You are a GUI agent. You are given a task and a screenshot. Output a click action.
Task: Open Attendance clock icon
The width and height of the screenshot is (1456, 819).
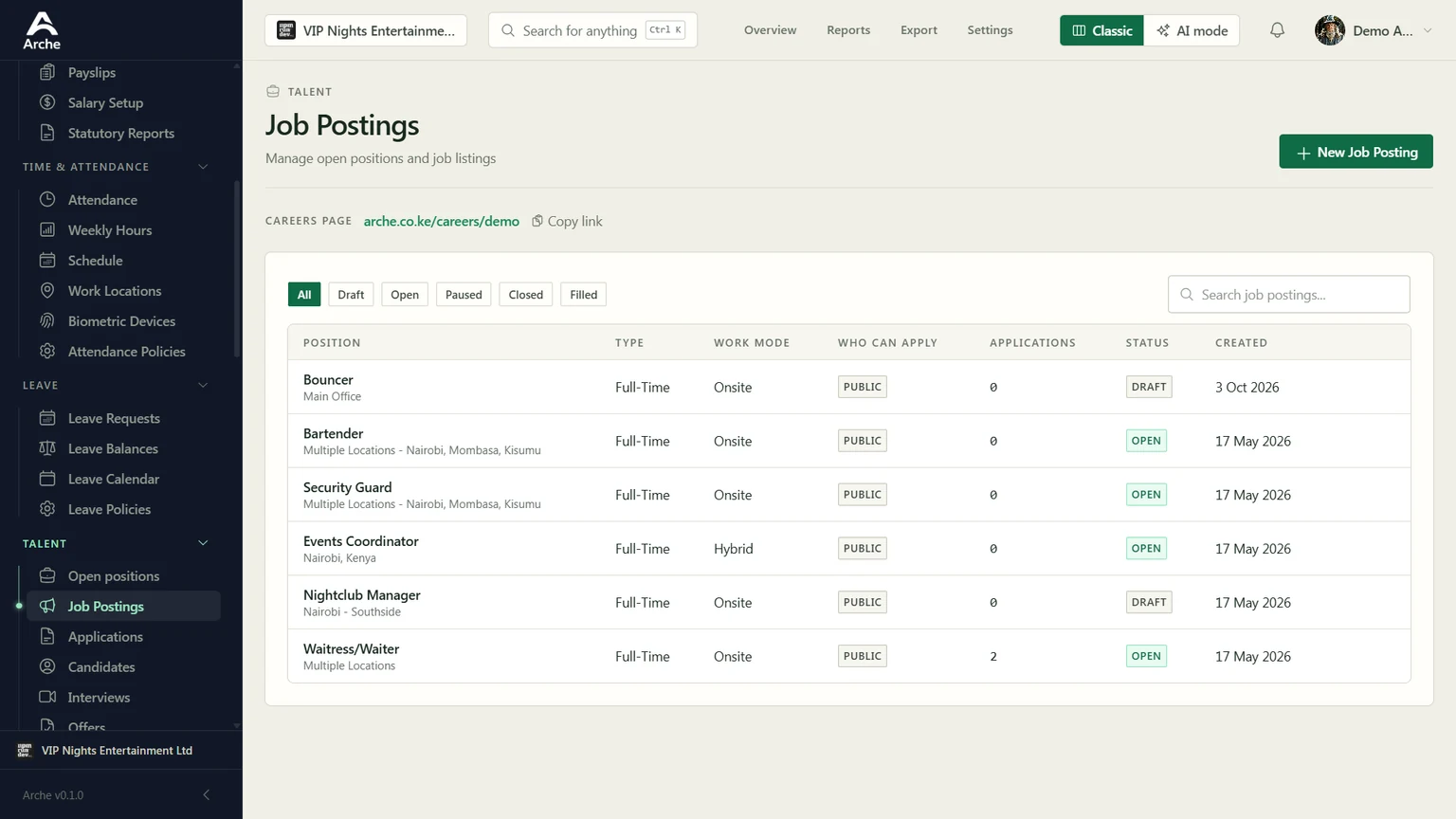(47, 199)
